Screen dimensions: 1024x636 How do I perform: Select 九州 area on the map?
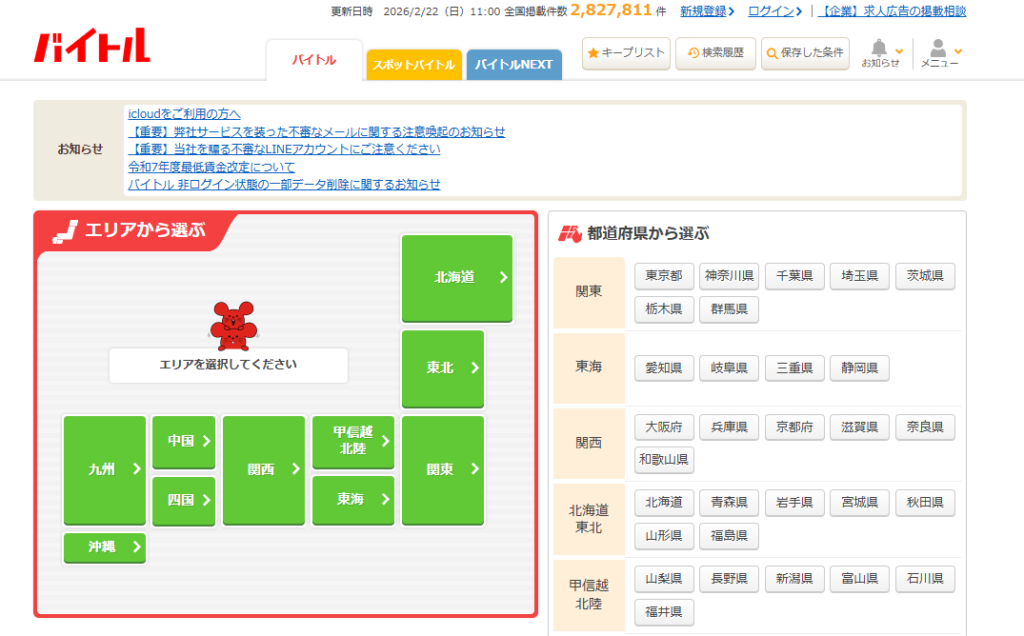click(x=104, y=469)
